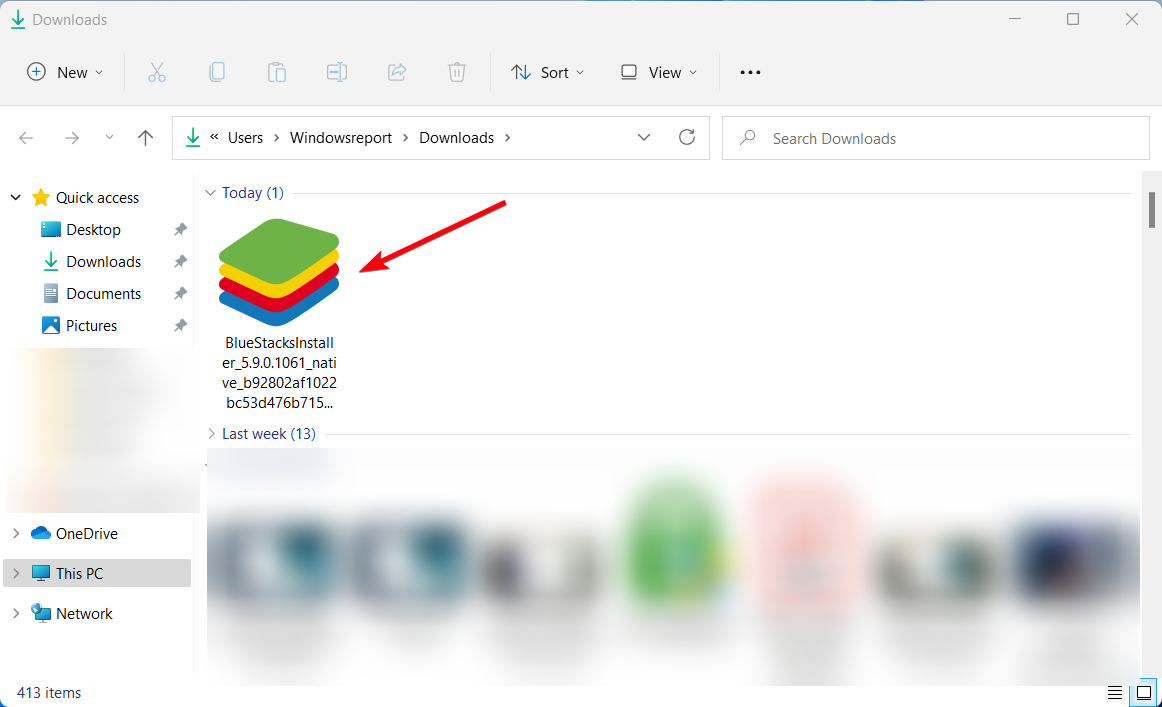Image resolution: width=1162 pixels, height=707 pixels.
Task: Click the pin icon beside Documents
Action: 180,293
